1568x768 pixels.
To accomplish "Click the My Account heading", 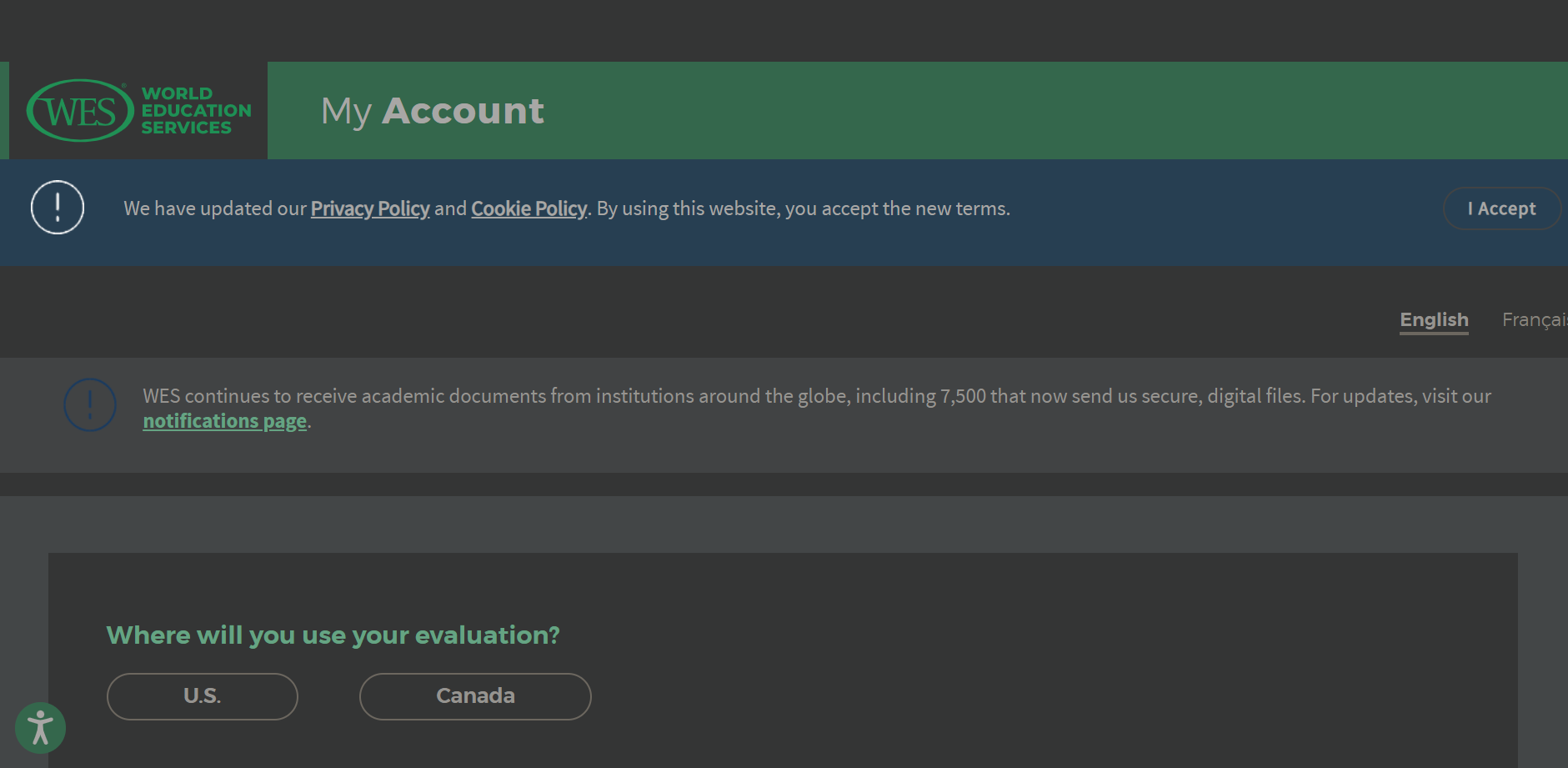I will point(433,111).
